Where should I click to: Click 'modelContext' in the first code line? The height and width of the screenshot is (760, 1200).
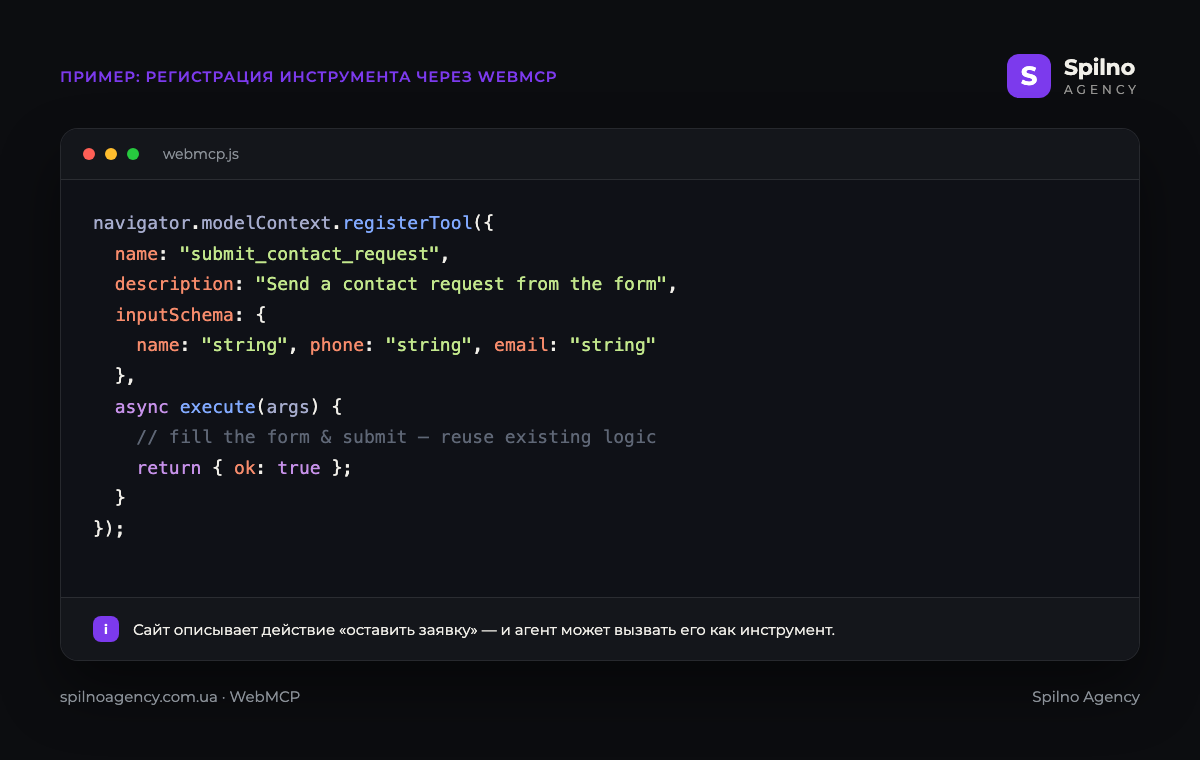pyautogui.click(x=267, y=223)
